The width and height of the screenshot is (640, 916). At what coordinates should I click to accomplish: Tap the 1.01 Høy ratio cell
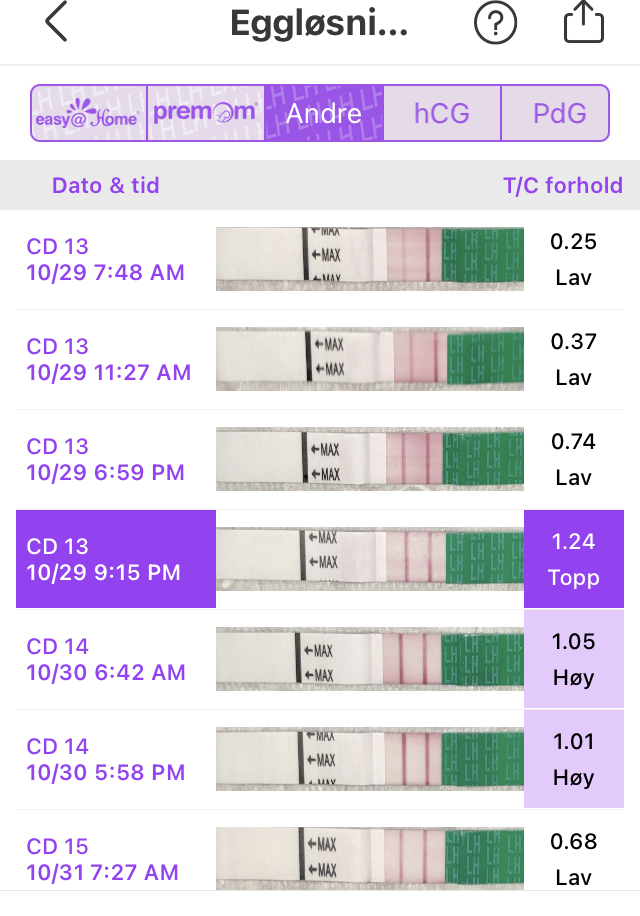tap(573, 759)
